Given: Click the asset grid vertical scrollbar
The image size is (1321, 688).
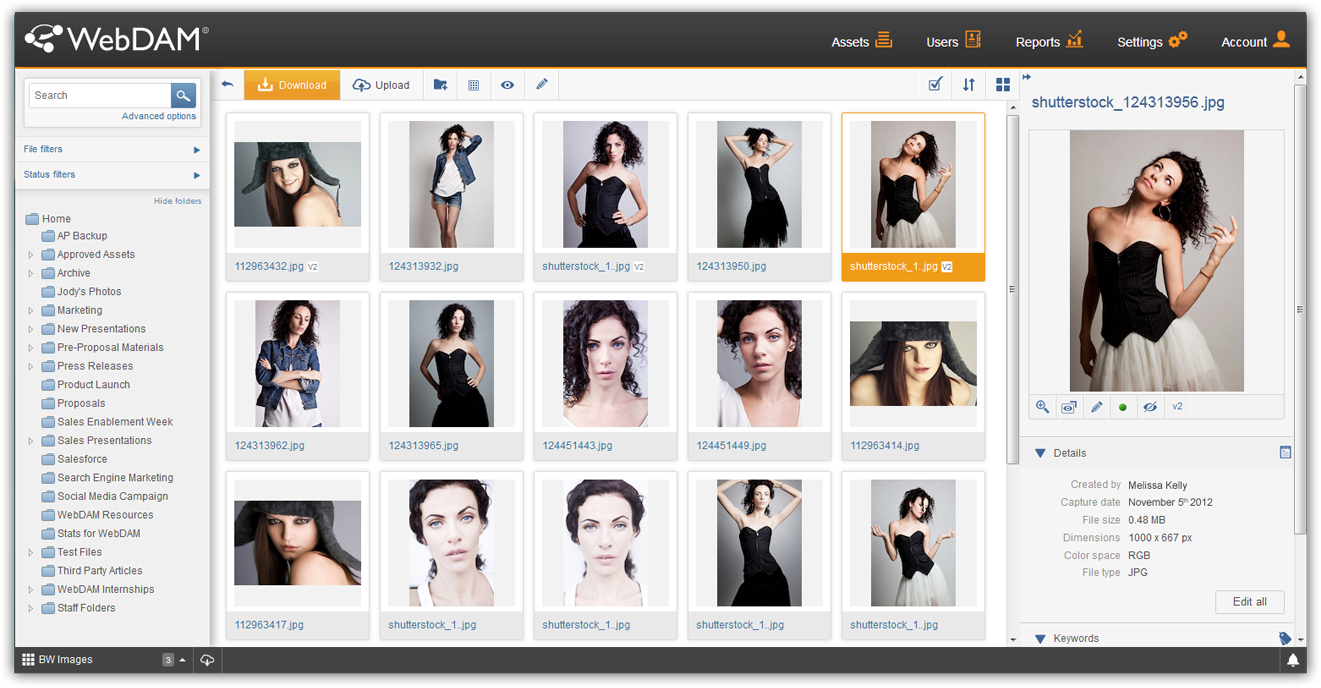Looking at the screenshot, I should coord(1012,289).
